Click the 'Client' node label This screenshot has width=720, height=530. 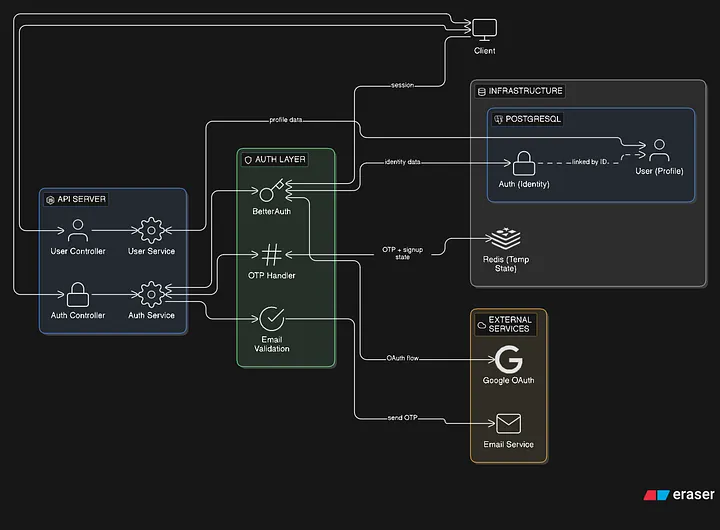(484, 51)
